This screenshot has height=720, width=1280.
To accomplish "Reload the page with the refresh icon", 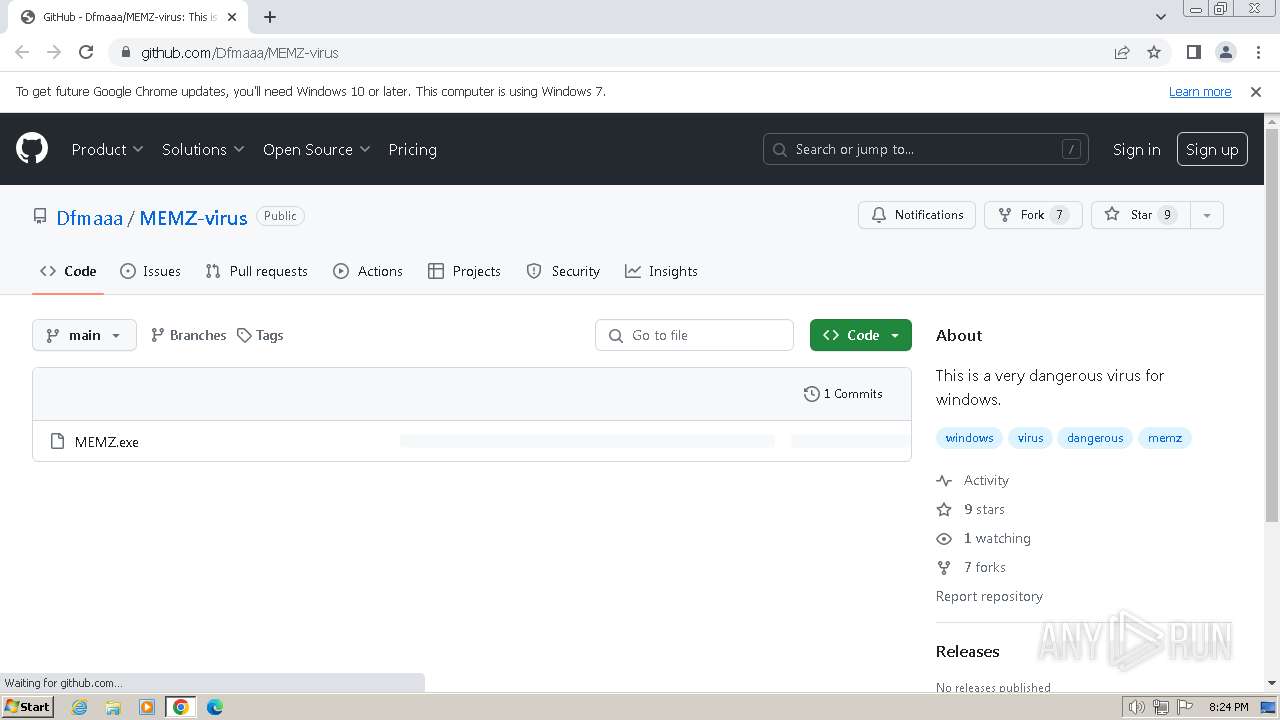I will coord(86,52).
